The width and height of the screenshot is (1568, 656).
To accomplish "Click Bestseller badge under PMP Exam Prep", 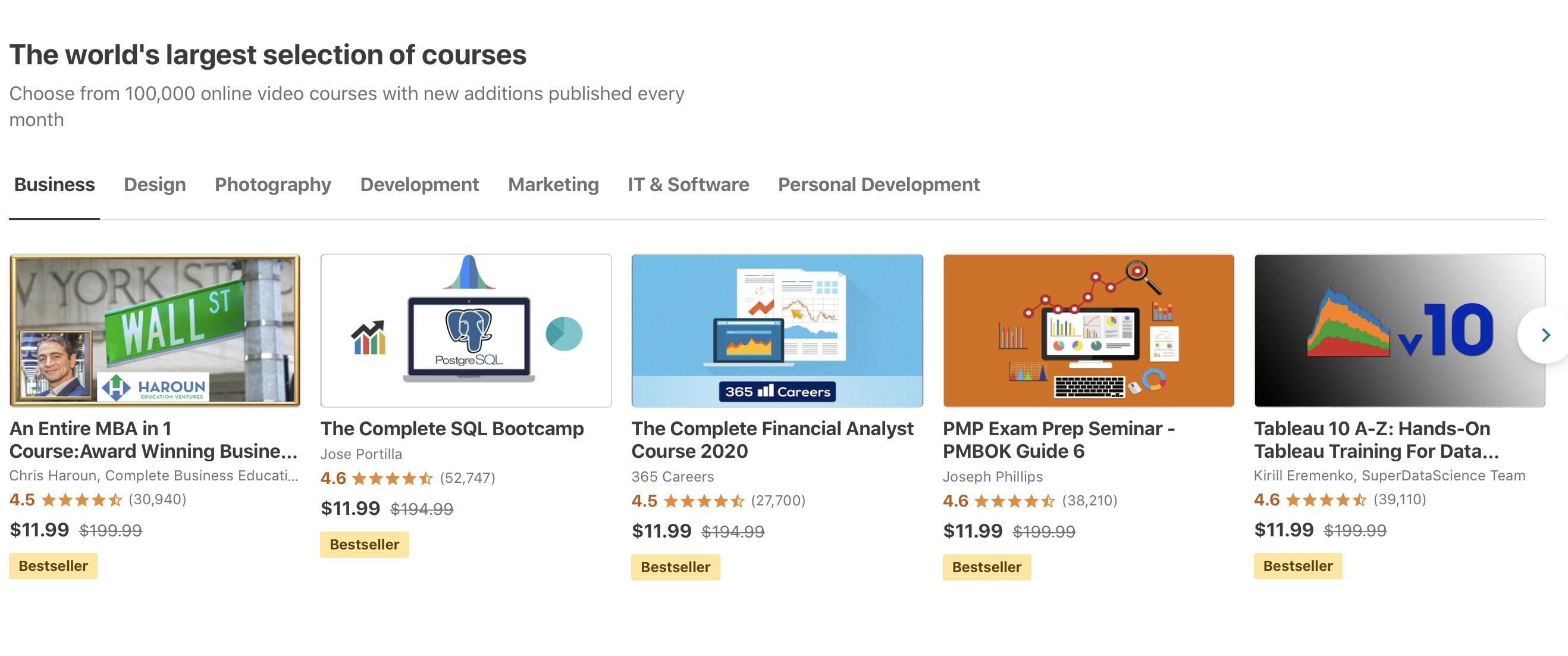I will click(986, 567).
